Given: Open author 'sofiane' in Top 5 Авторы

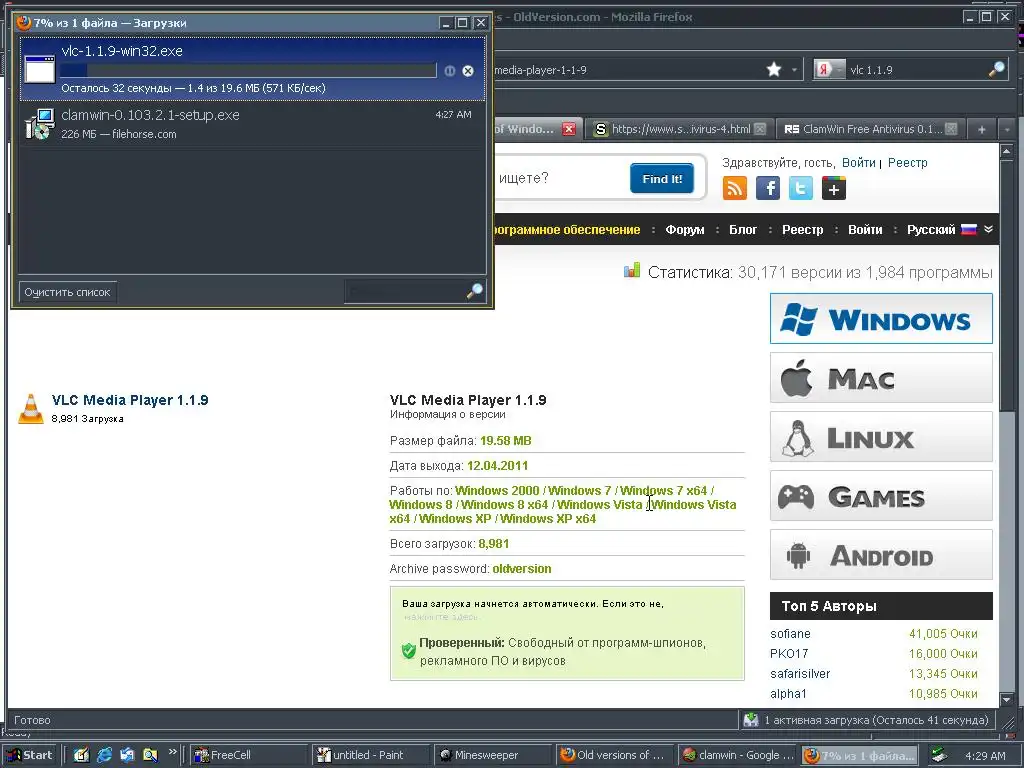Looking at the screenshot, I should tap(790, 633).
